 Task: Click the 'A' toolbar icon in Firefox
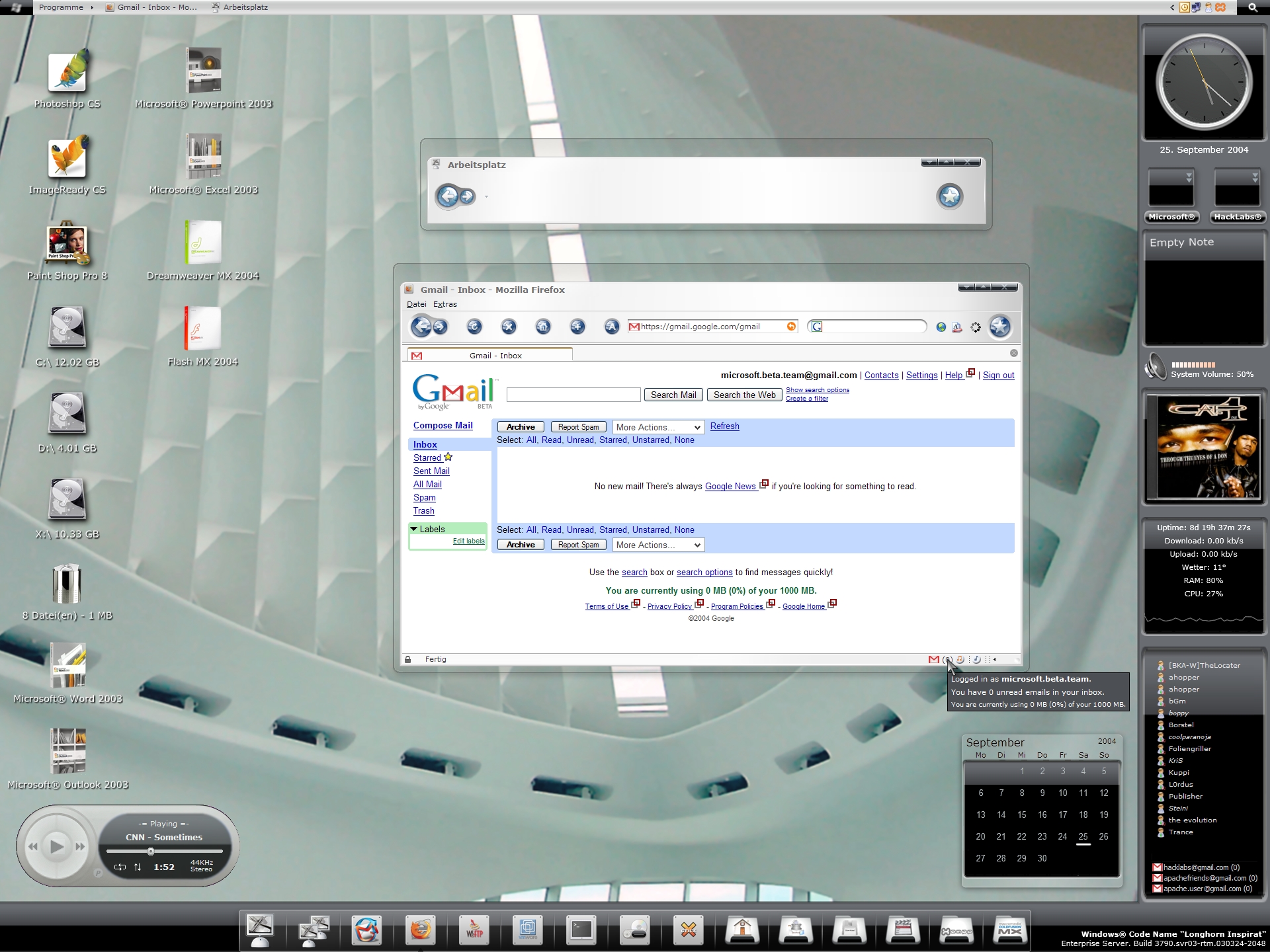(612, 327)
